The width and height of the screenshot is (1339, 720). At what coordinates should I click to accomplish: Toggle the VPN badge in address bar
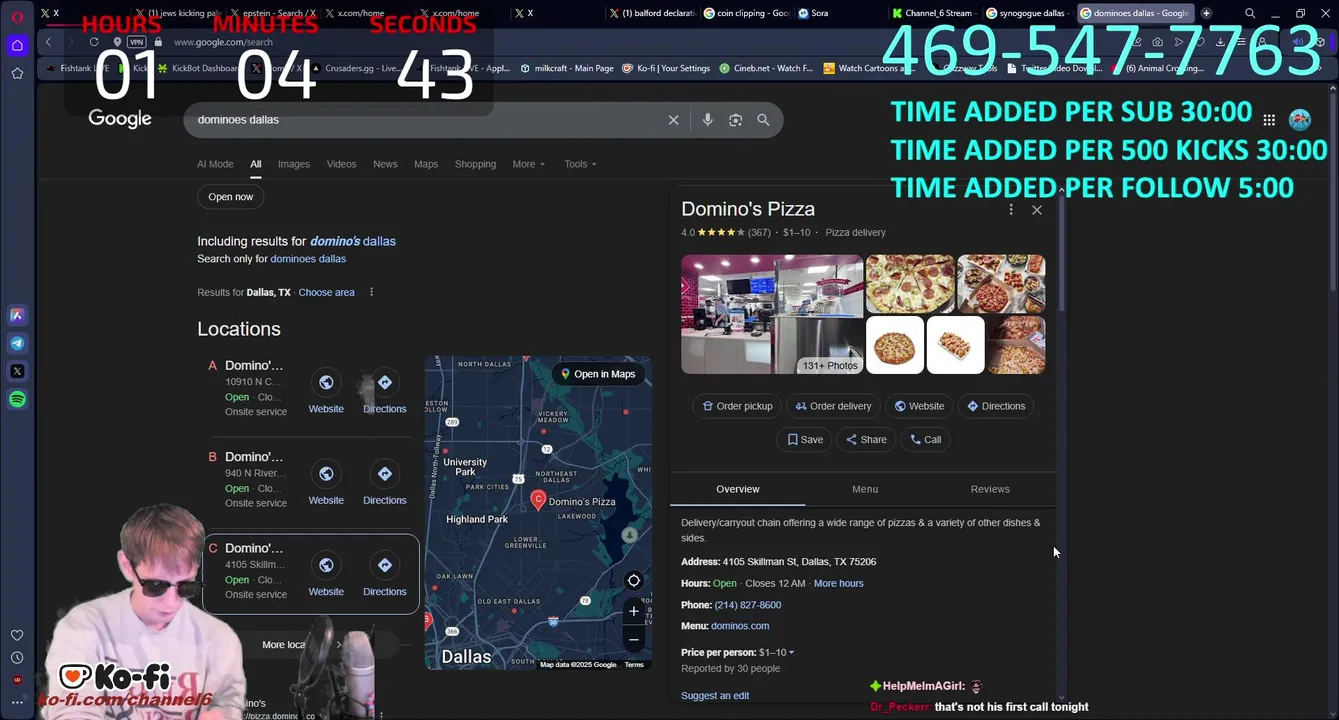[136, 42]
